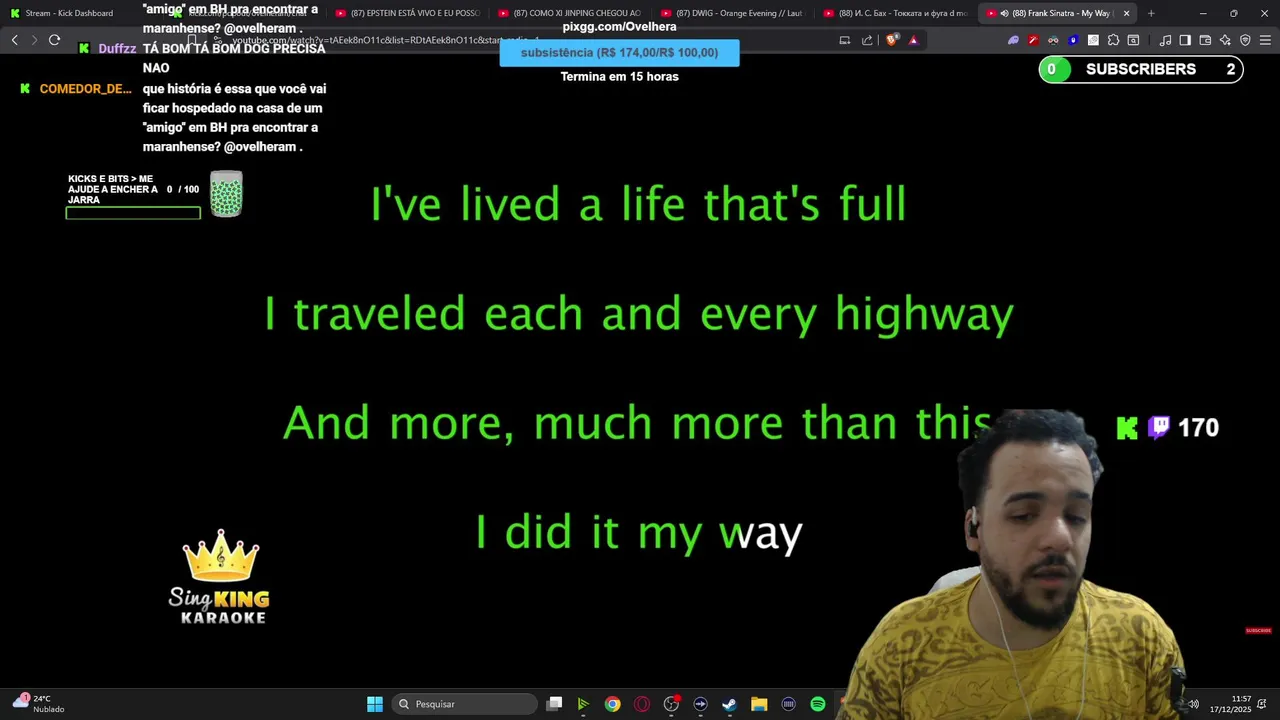Click the "Termina em 15 horas" text
This screenshot has height=720, width=1280.
[619, 77]
